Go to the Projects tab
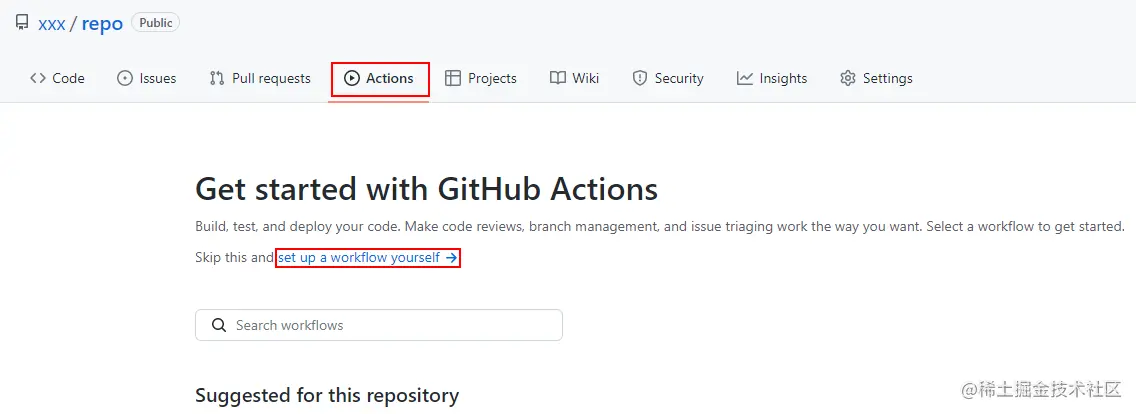The width and height of the screenshot is (1136, 414). 481,78
